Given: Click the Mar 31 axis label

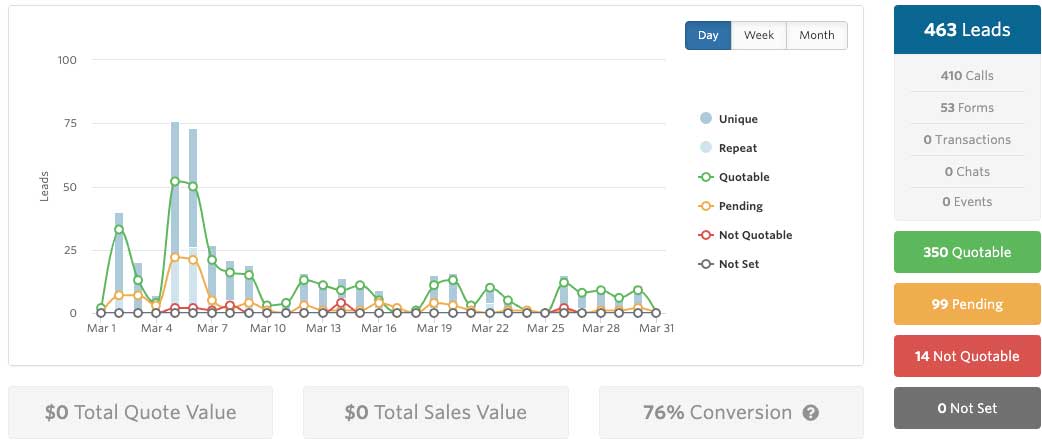Looking at the screenshot, I should point(656,328).
